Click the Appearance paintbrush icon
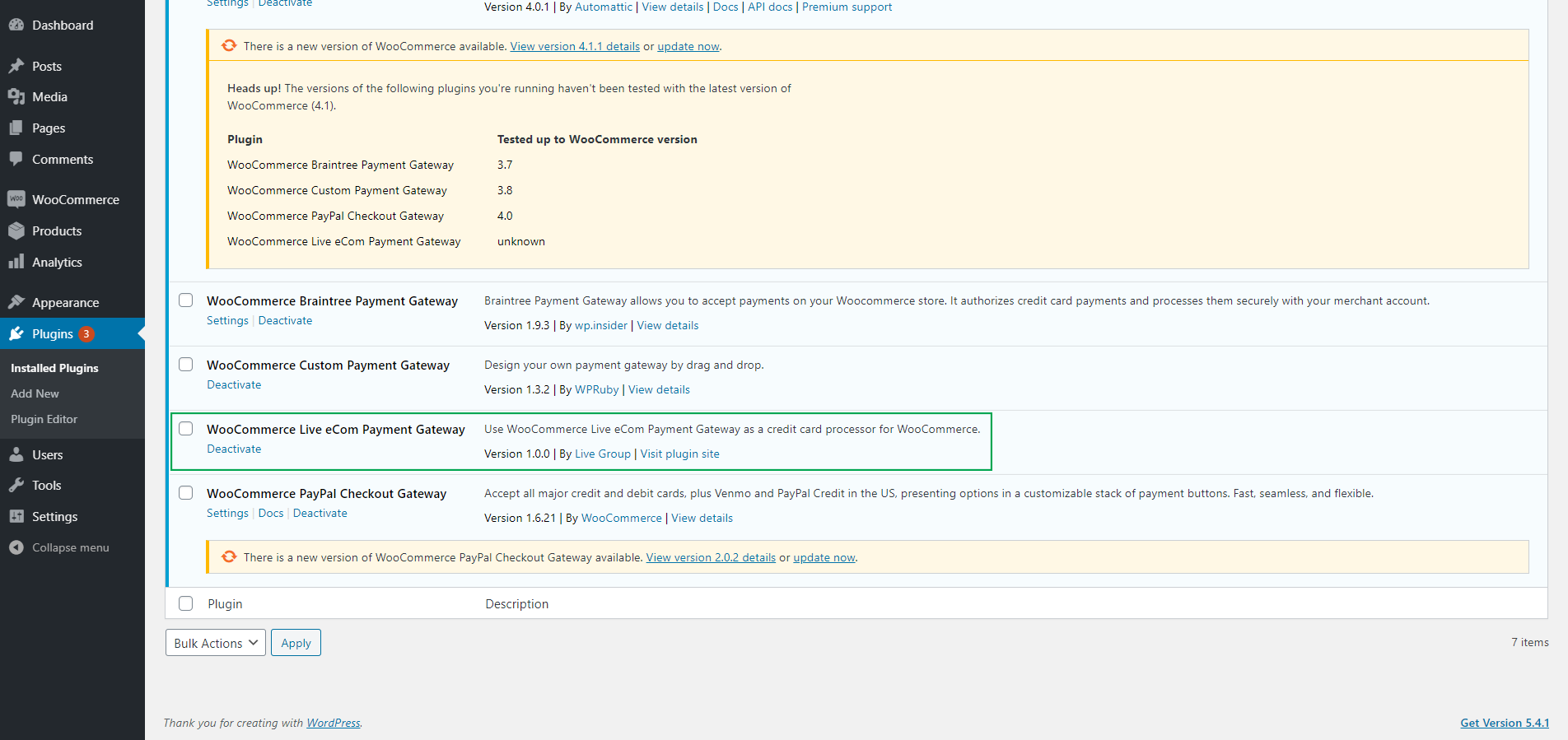The image size is (1568, 740). coord(16,302)
